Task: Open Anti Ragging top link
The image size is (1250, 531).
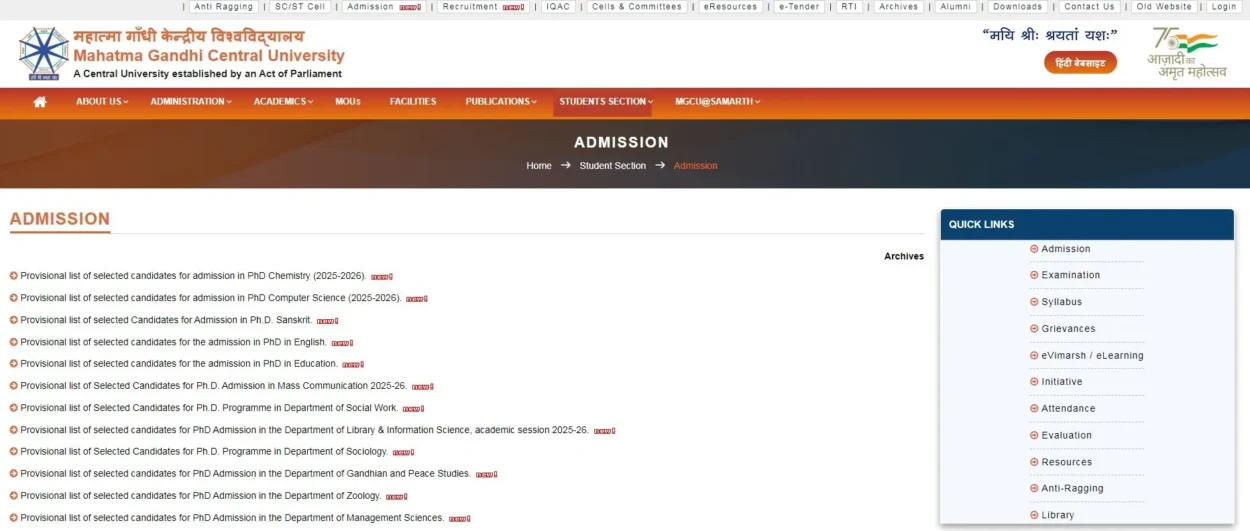Action: point(223,7)
